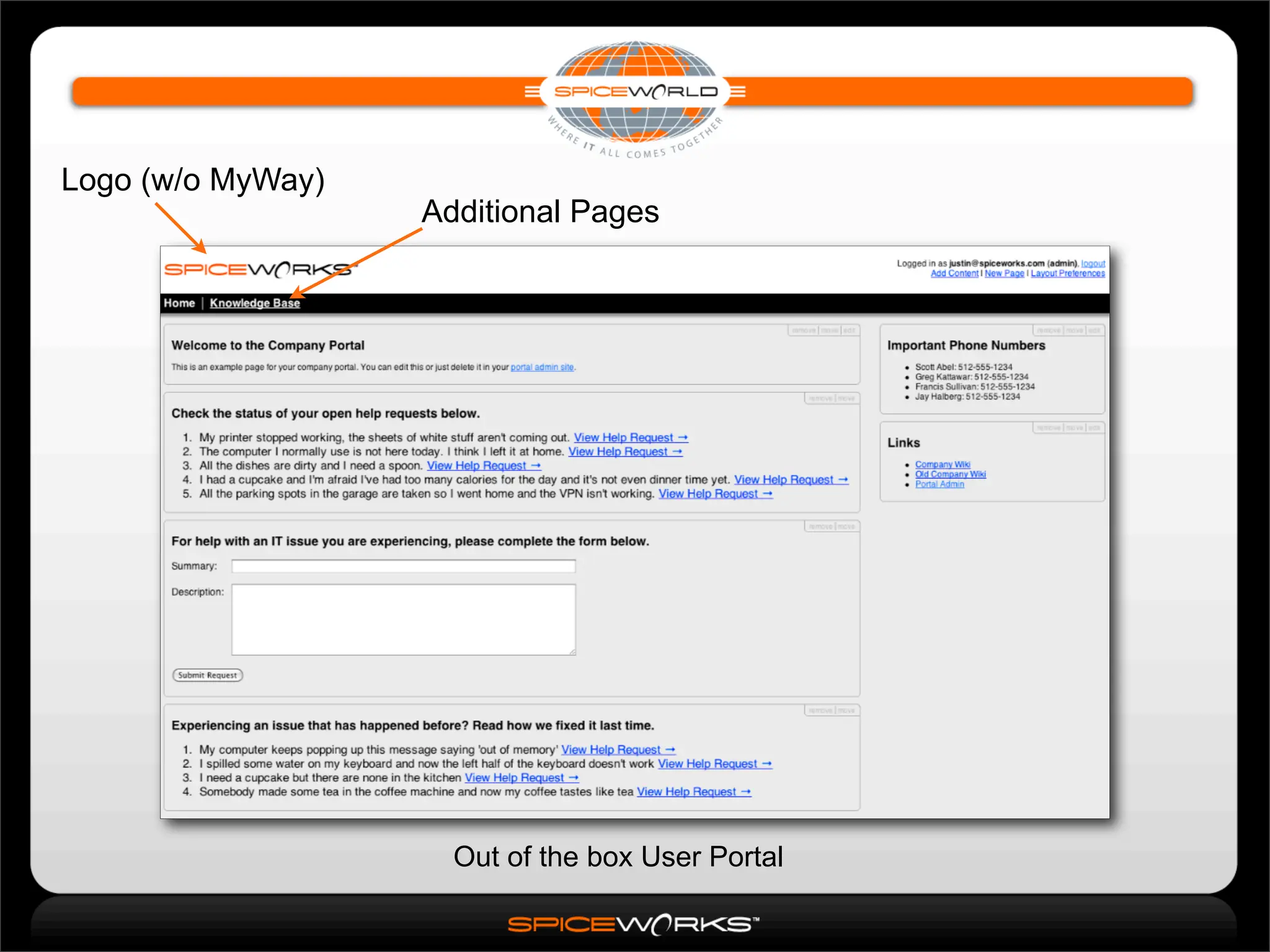Remove the Important Phone Numbers widget
Screen dimensions: 1270x952
click(1049, 330)
